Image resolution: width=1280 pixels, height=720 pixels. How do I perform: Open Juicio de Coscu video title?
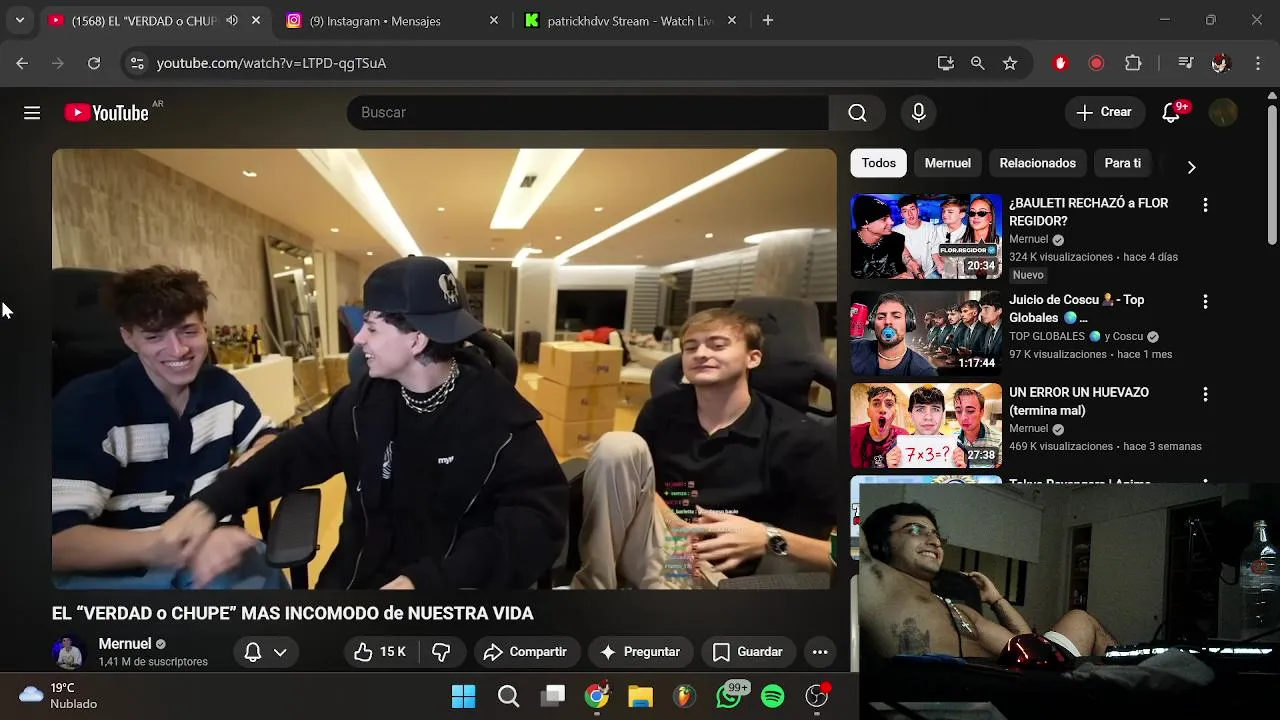point(1077,308)
